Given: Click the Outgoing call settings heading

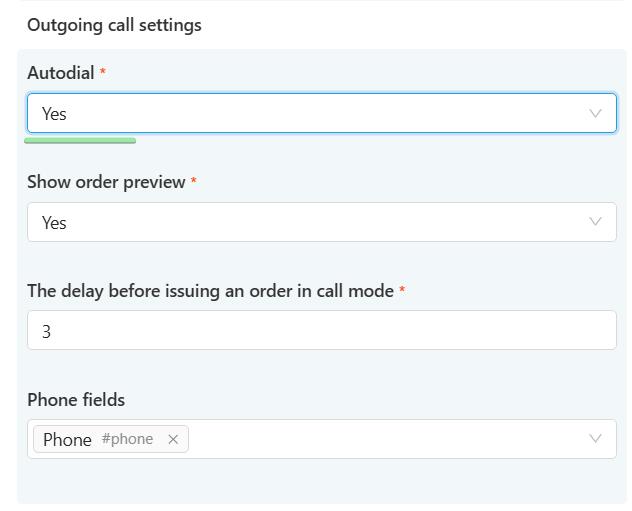Looking at the screenshot, I should (x=114, y=25).
